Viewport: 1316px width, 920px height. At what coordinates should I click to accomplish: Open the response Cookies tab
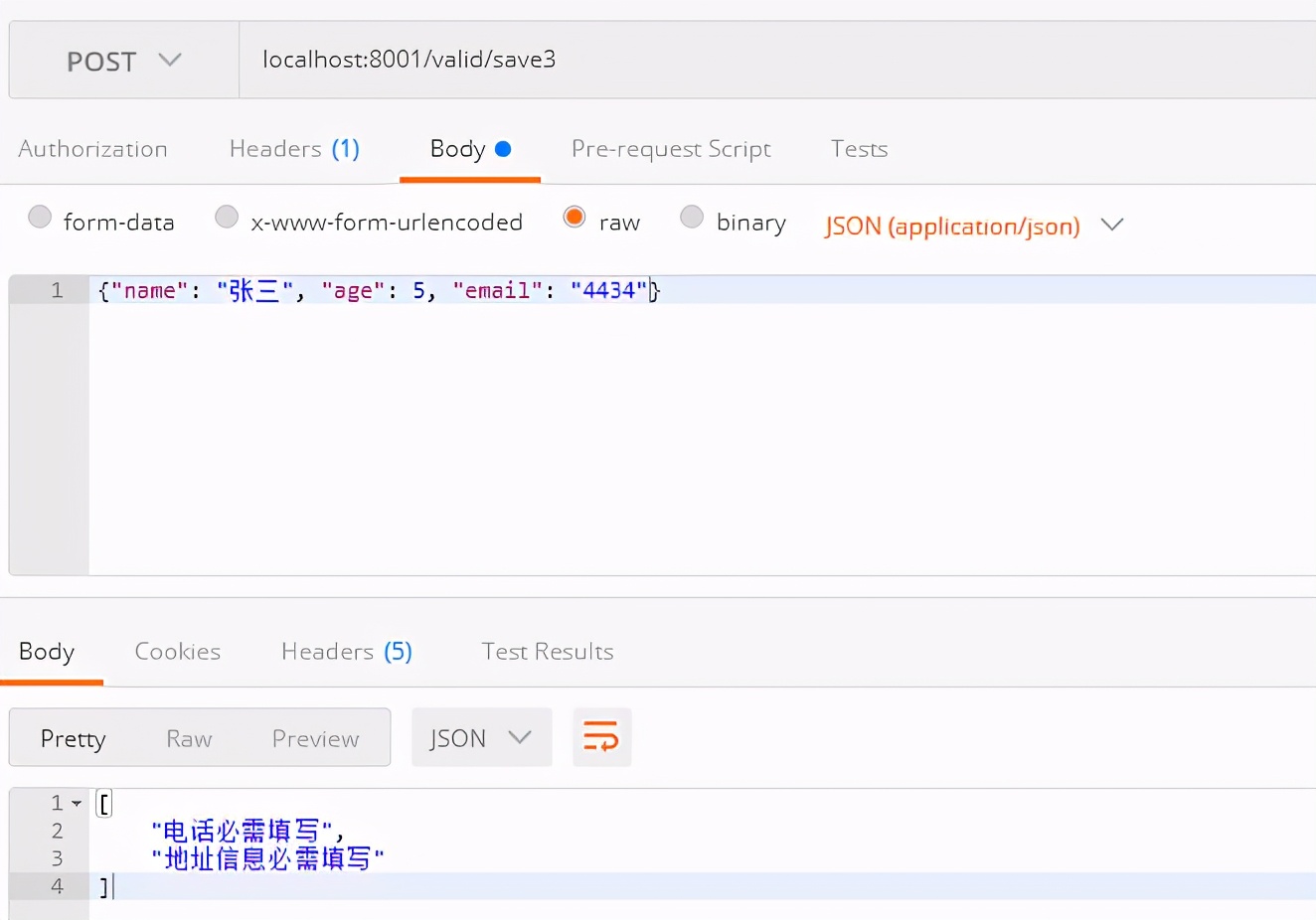tap(178, 652)
